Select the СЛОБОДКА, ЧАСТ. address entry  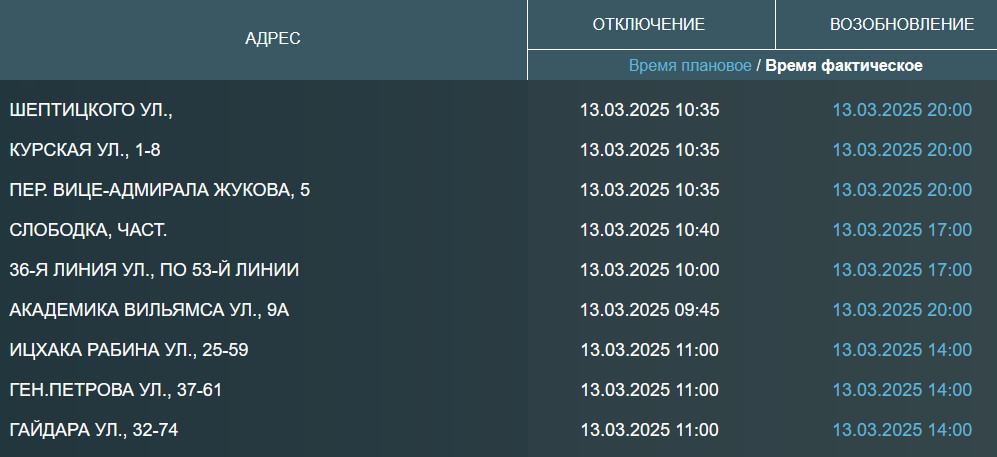pyautogui.click(x=88, y=230)
